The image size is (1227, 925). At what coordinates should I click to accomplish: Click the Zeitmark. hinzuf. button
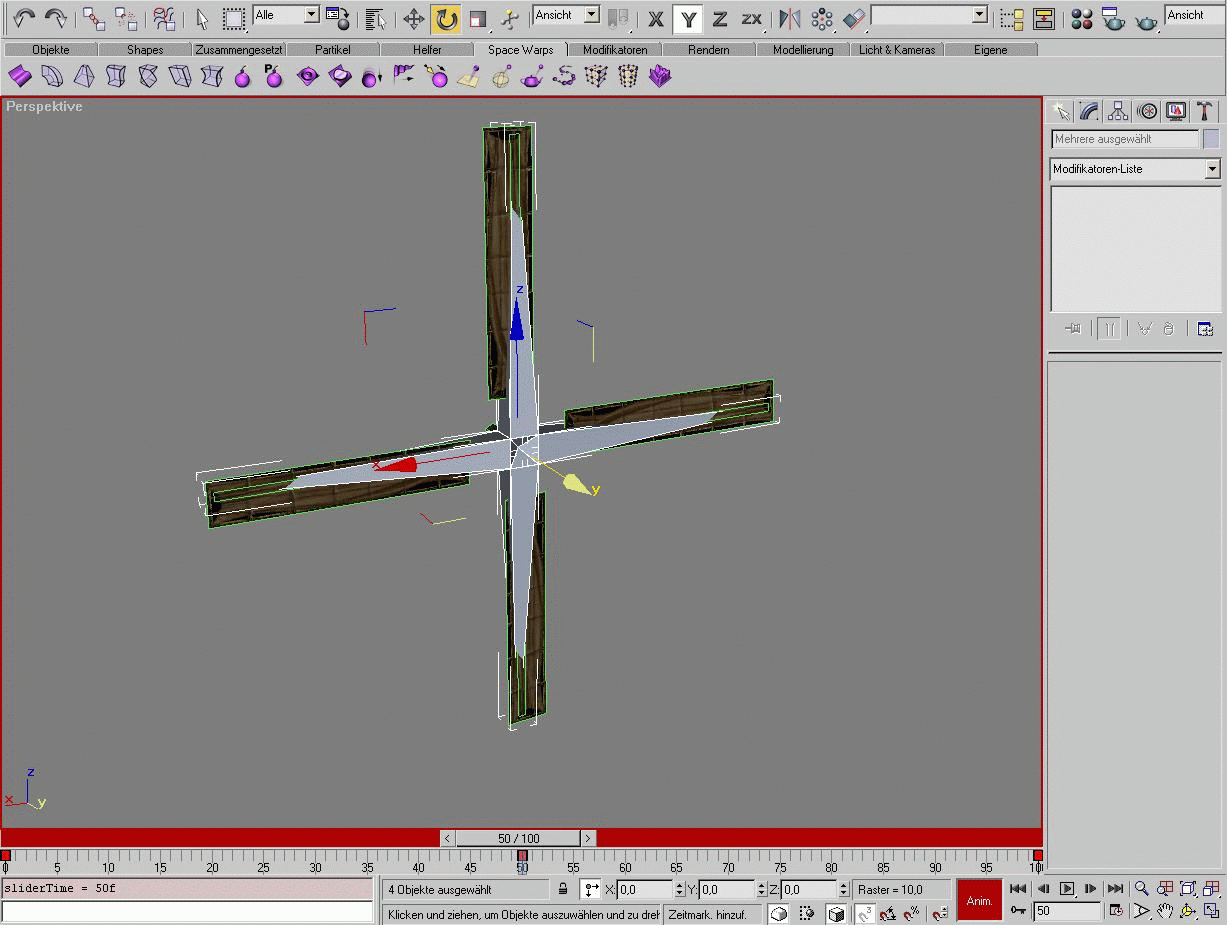(712, 914)
